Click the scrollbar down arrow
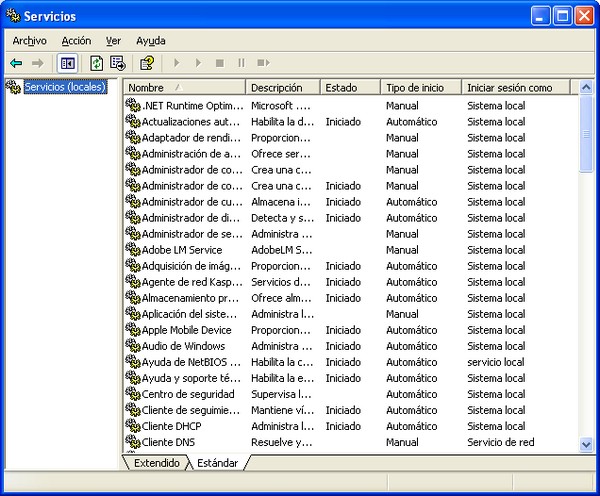The image size is (600, 496). click(x=586, y=444)
